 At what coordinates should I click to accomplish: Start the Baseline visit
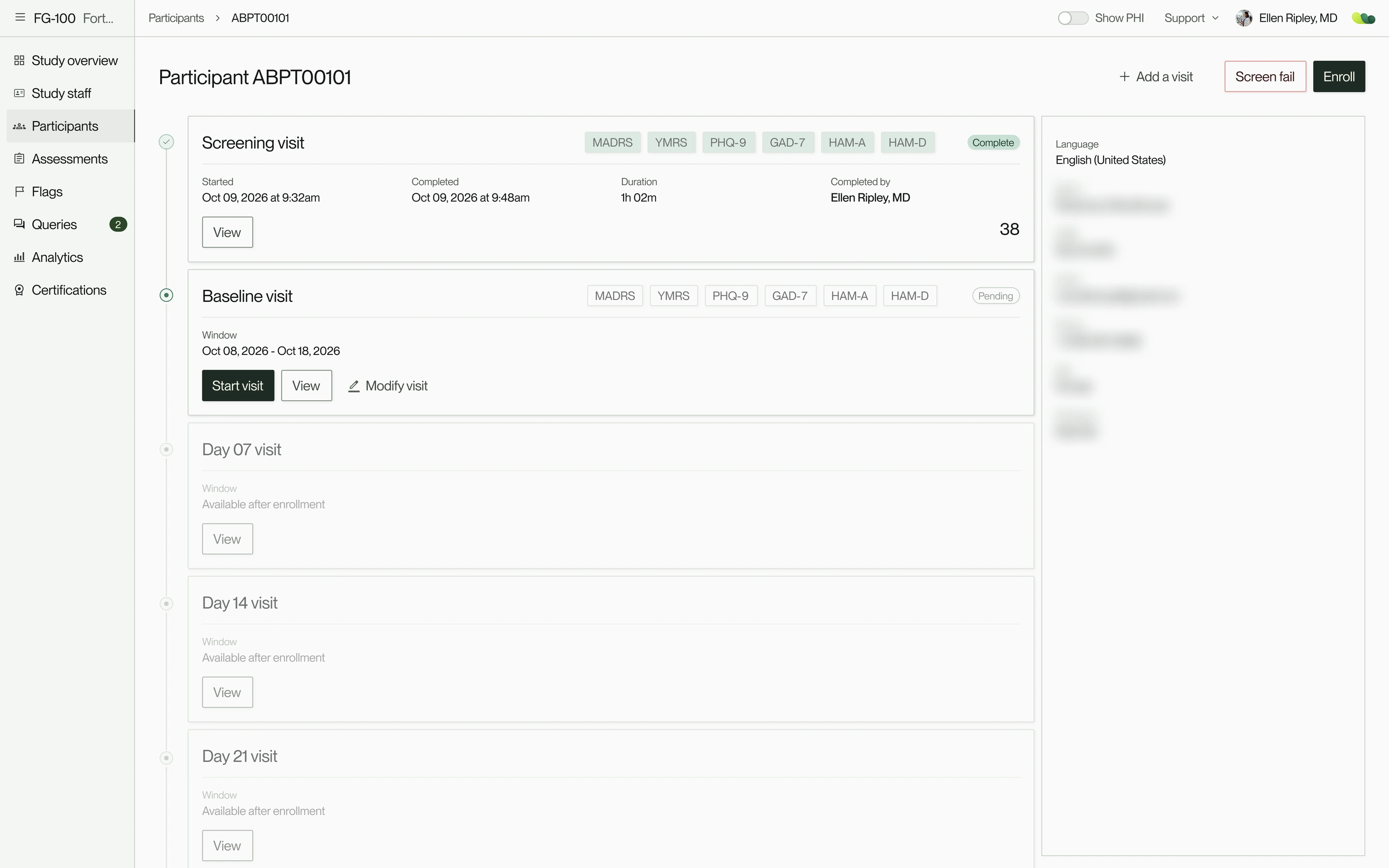(x=238, y=385)
